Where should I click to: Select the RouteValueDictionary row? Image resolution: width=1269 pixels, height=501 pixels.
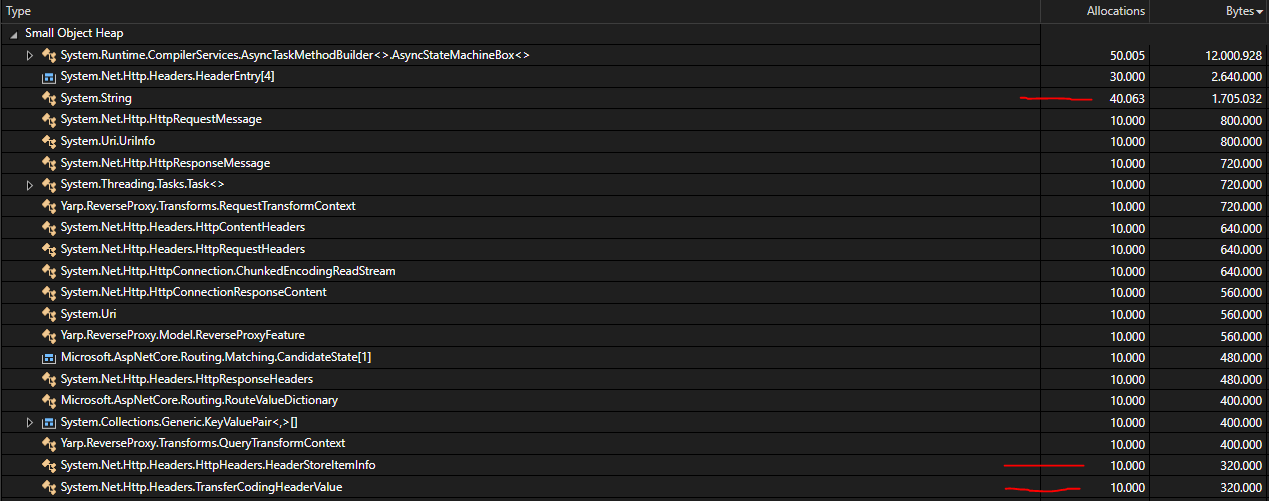click(634, 400)
